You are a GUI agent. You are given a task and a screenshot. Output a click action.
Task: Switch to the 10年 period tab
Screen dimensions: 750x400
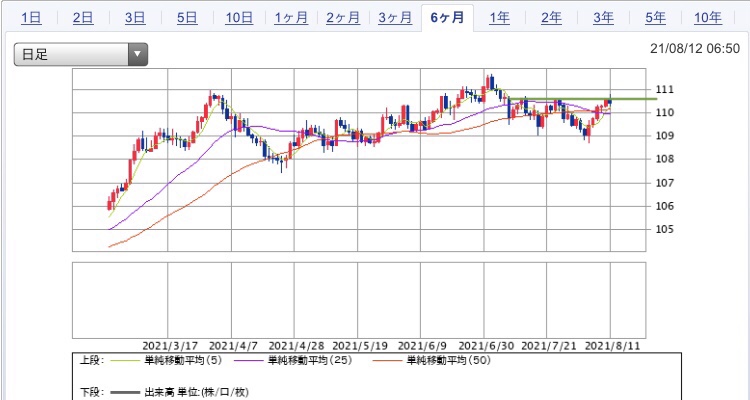tap(708, 18)
